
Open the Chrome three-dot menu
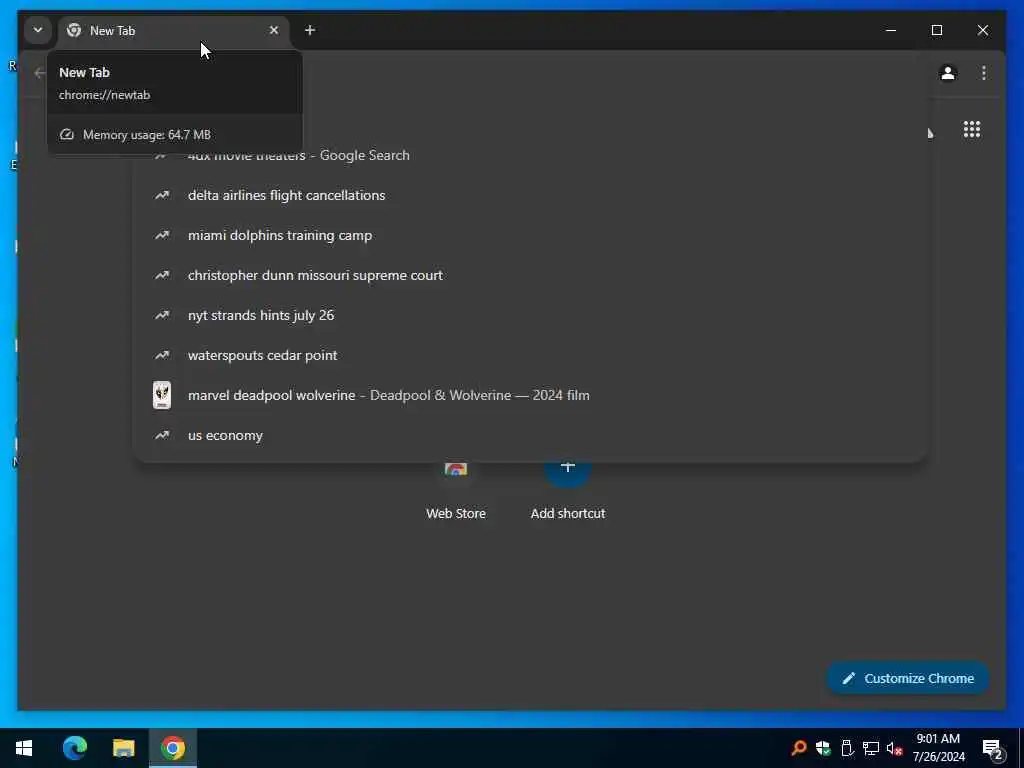tap(984, 73)
